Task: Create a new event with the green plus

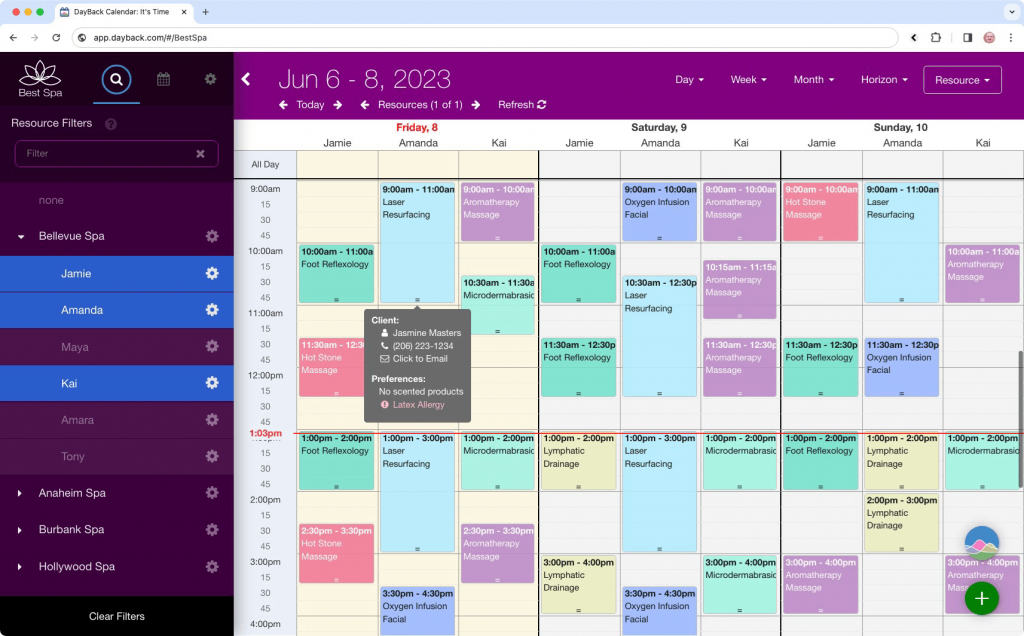Action: pyautogui.click(x=981, y=598)
